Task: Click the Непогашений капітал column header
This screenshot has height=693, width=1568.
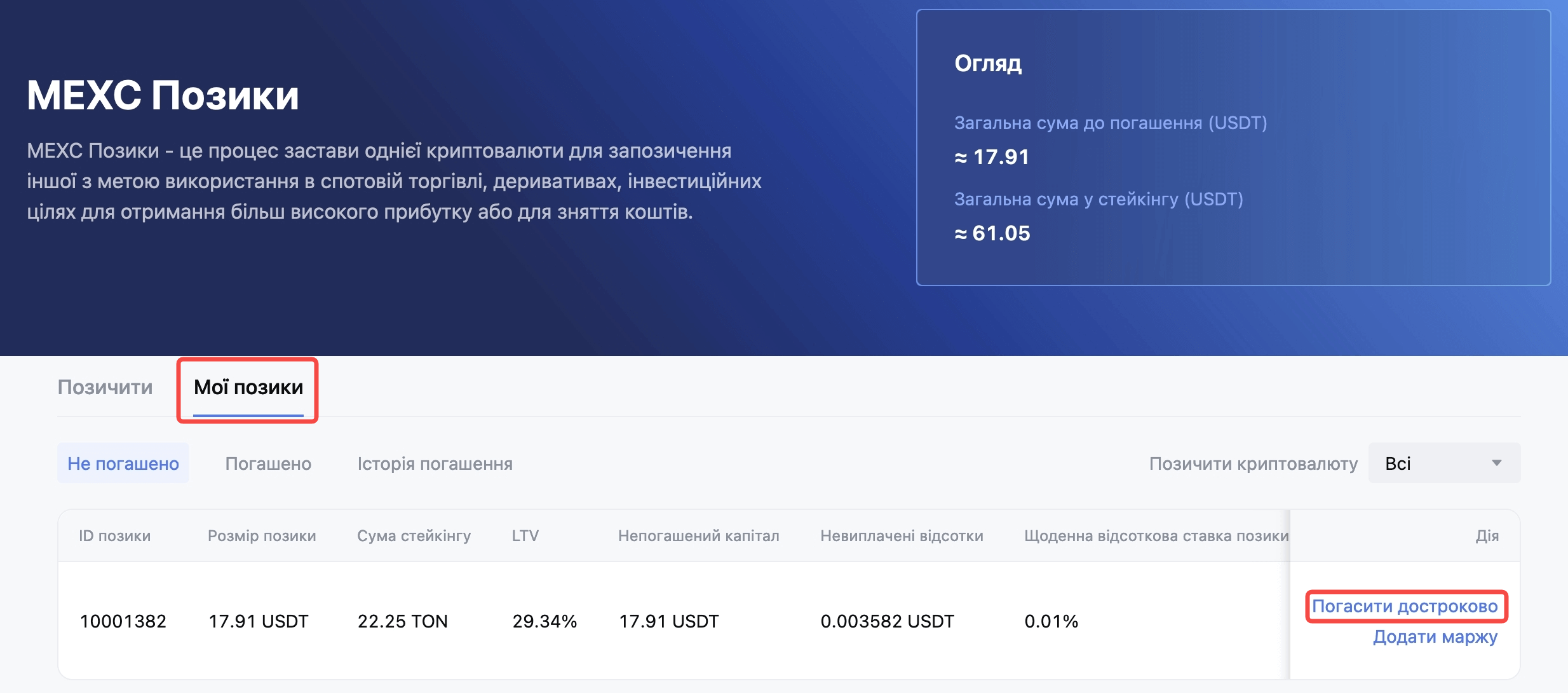Action: (x=698, y=536)
